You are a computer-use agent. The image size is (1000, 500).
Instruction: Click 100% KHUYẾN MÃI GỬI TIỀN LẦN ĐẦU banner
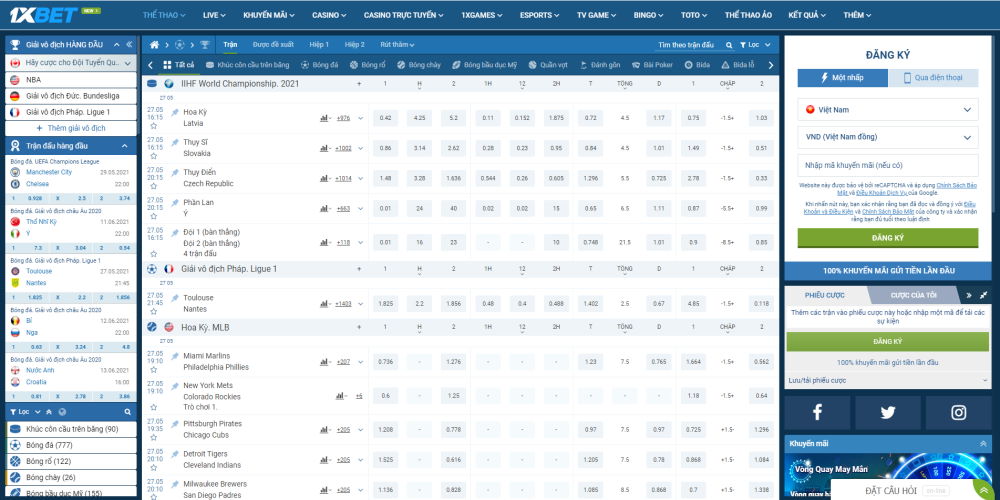click(888, 270)
